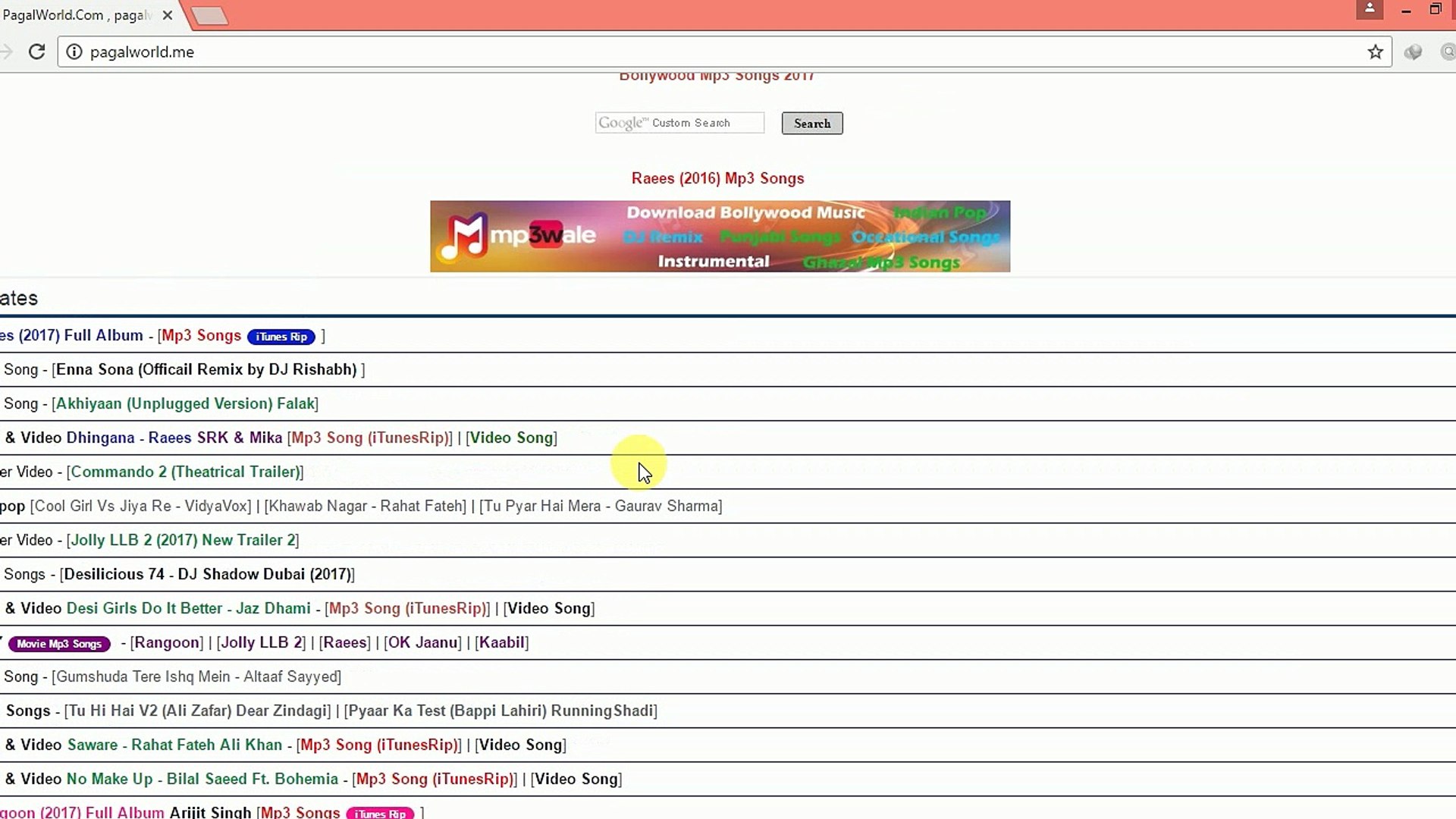This screenshot has width=1456, height=819.
Task: Click the site information icon in address bar
Action: pyautogui.click(x=74, y=52)
